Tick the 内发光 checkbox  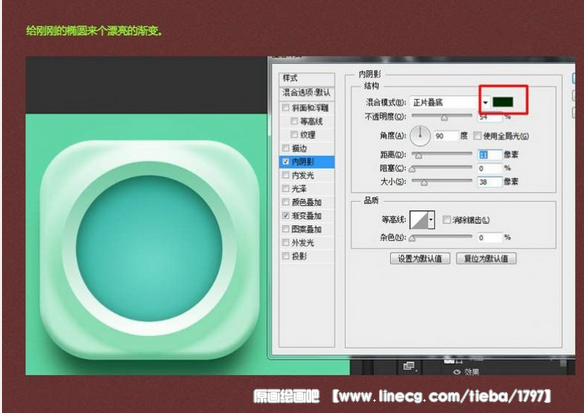click(x=286, y=175)
